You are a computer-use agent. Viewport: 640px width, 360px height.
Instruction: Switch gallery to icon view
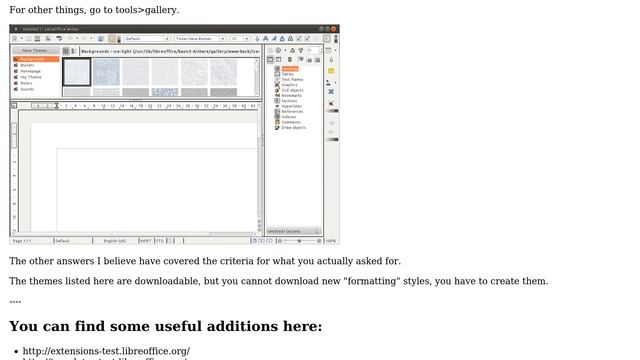(x=66, y=51)
